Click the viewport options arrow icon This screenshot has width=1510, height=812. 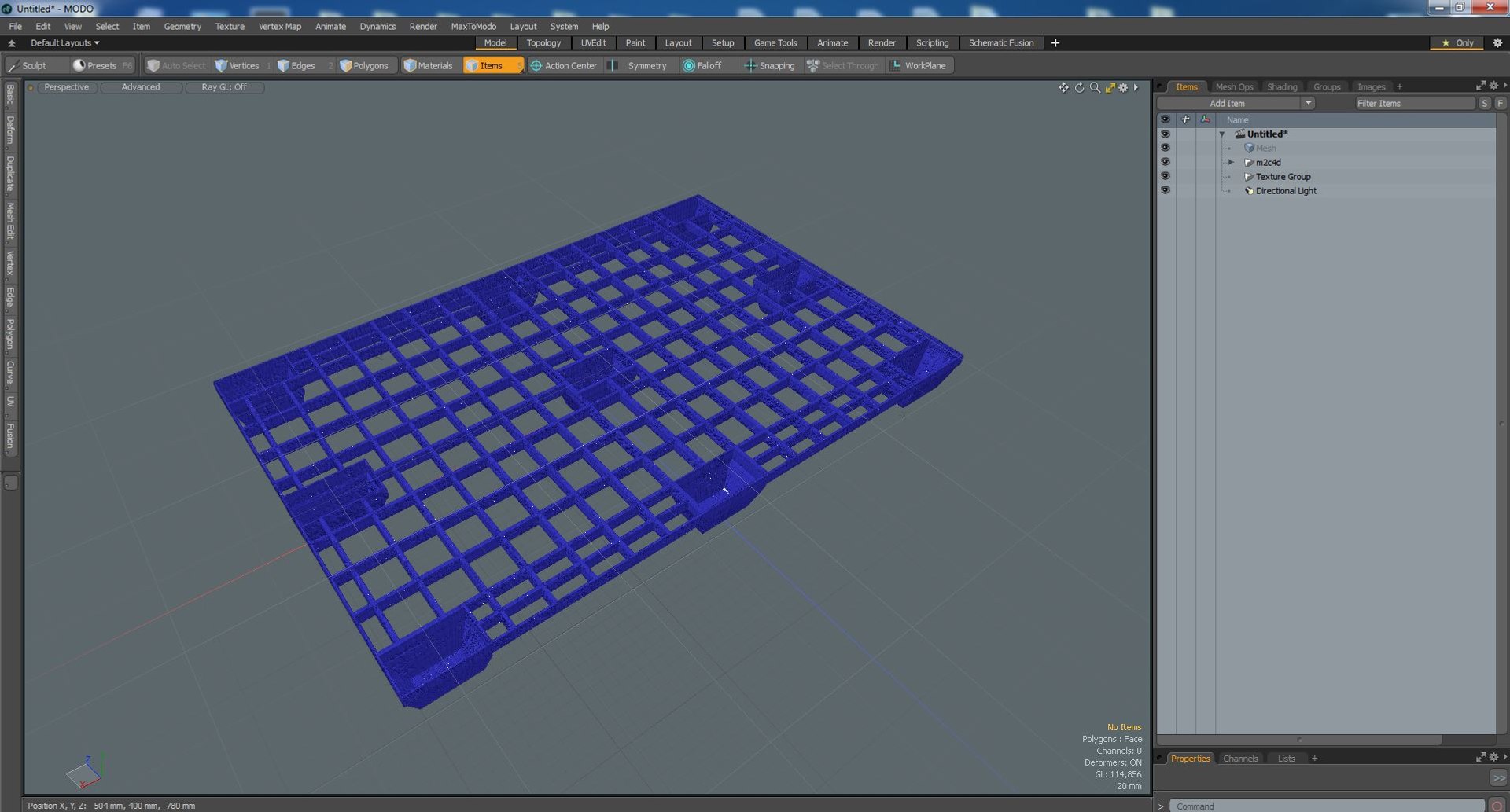click(1136, 87)
